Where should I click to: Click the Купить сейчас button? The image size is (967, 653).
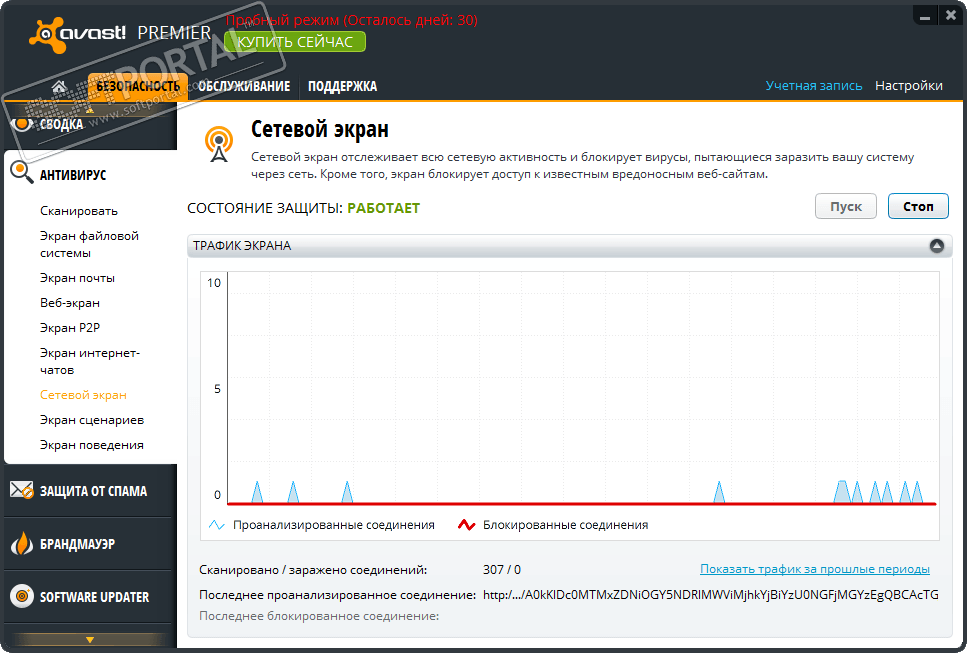pyautogui.click(x=295, y=42)
